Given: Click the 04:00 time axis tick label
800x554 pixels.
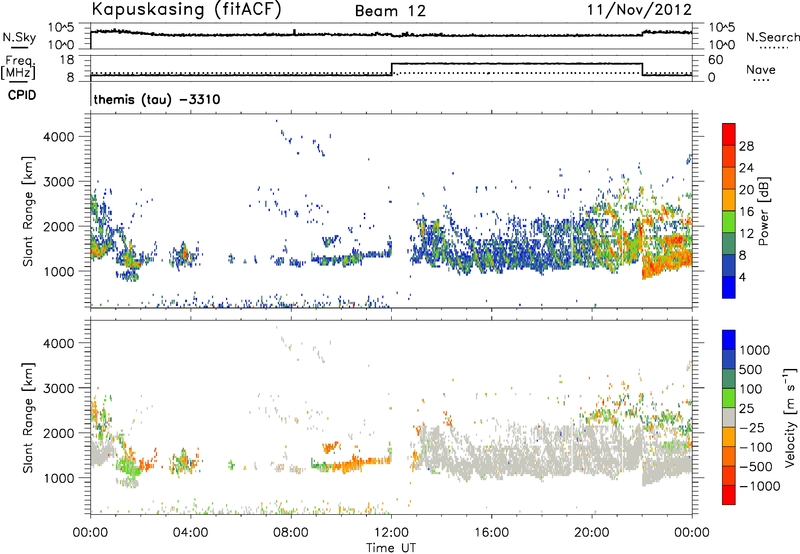Looking at the screenshot, I should [x=191, y=533].
